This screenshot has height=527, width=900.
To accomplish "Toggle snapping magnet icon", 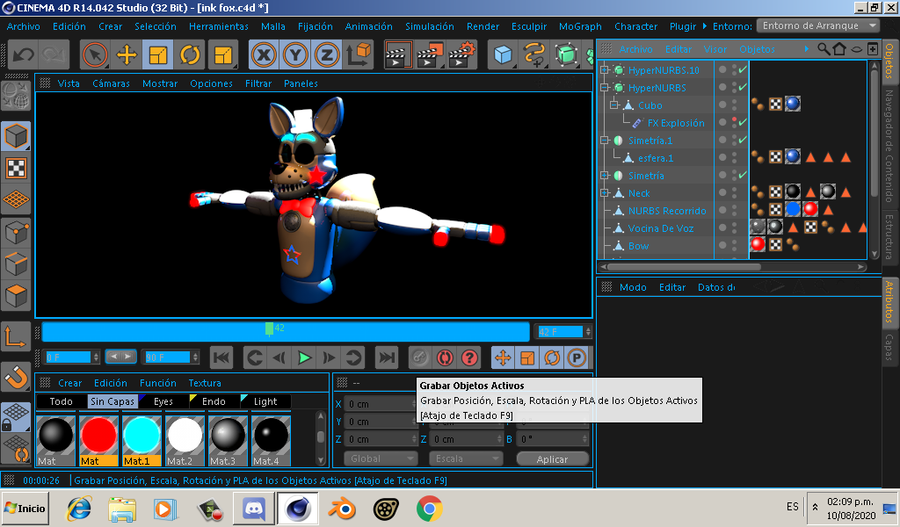I will (16, 378).
